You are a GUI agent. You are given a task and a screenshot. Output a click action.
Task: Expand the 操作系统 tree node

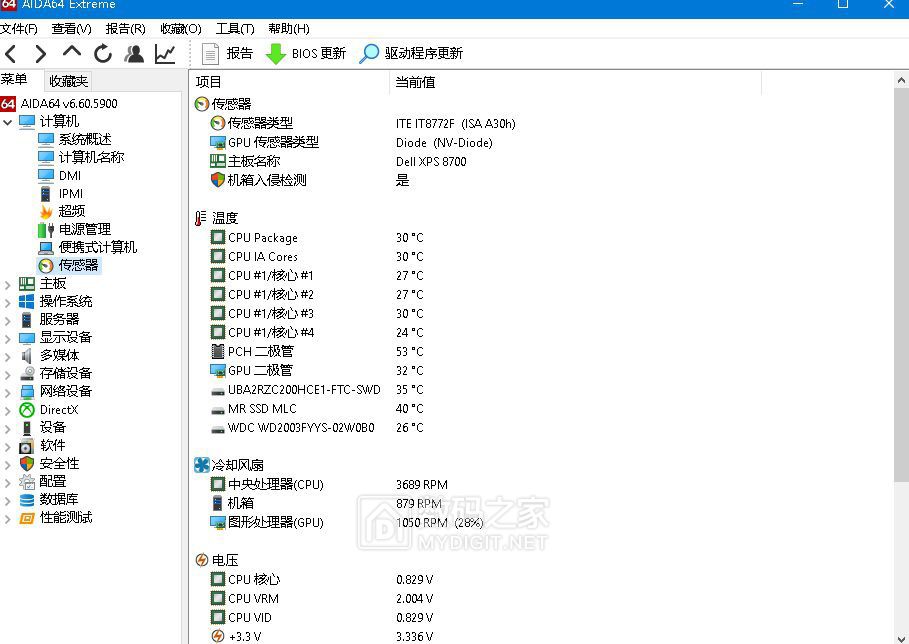[x=8, y=303]
